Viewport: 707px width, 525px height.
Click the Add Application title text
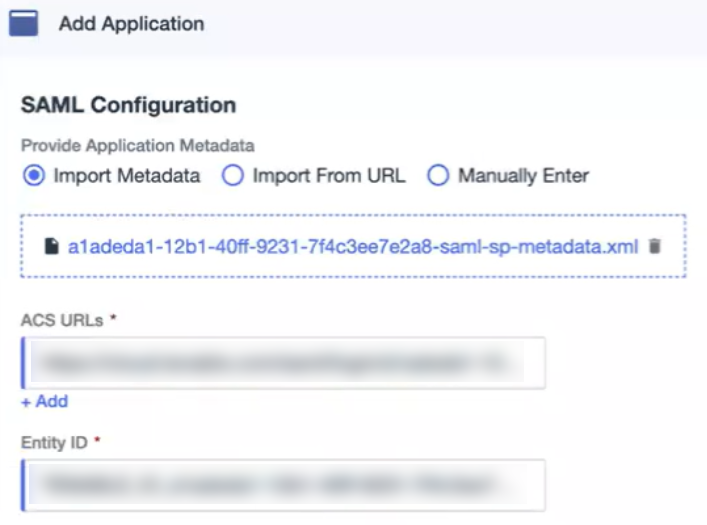[x=131, y=23]
